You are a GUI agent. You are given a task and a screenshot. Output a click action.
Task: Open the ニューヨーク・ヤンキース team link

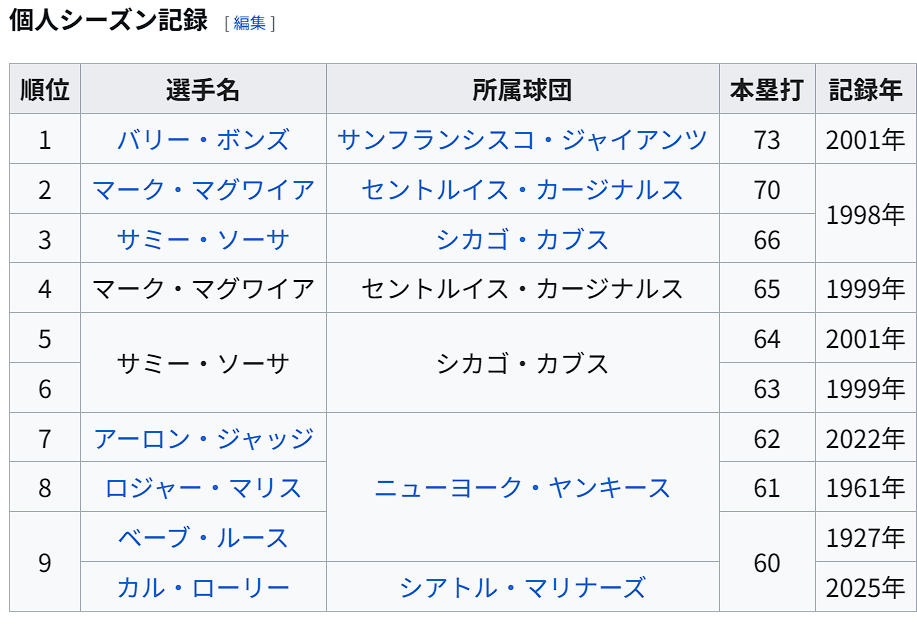pyautogui.click(x=522, y=488)
